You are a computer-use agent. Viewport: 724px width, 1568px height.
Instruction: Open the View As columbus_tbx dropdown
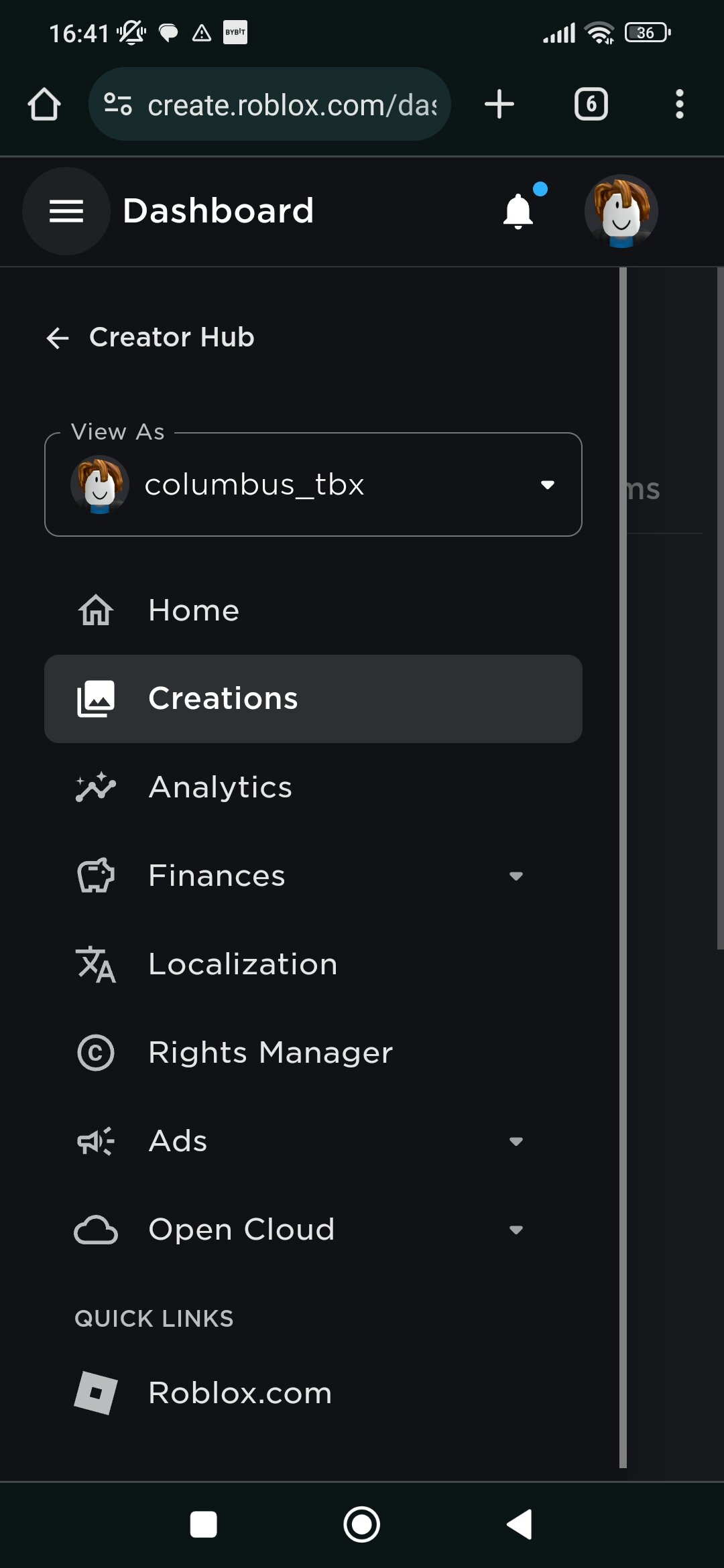click(313, 484)
